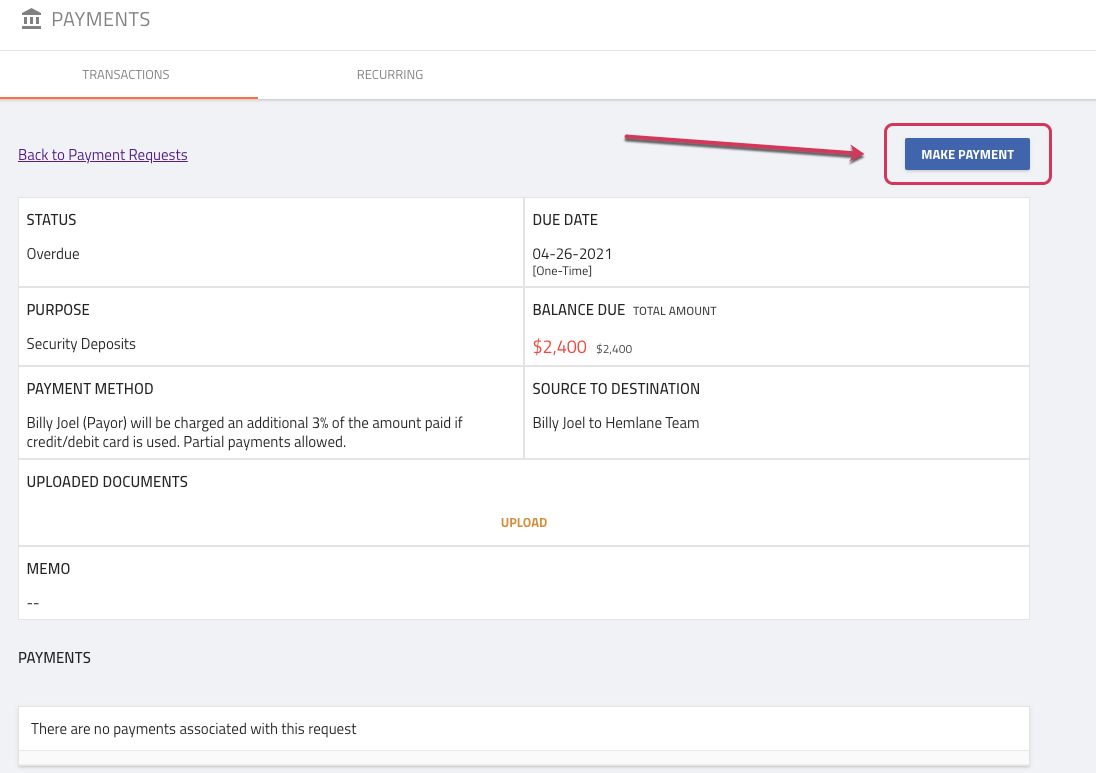This screenshot has width=1096, height=773.
Task: Click the Uploaded Documents section label
Action: (x=107, y=482)
